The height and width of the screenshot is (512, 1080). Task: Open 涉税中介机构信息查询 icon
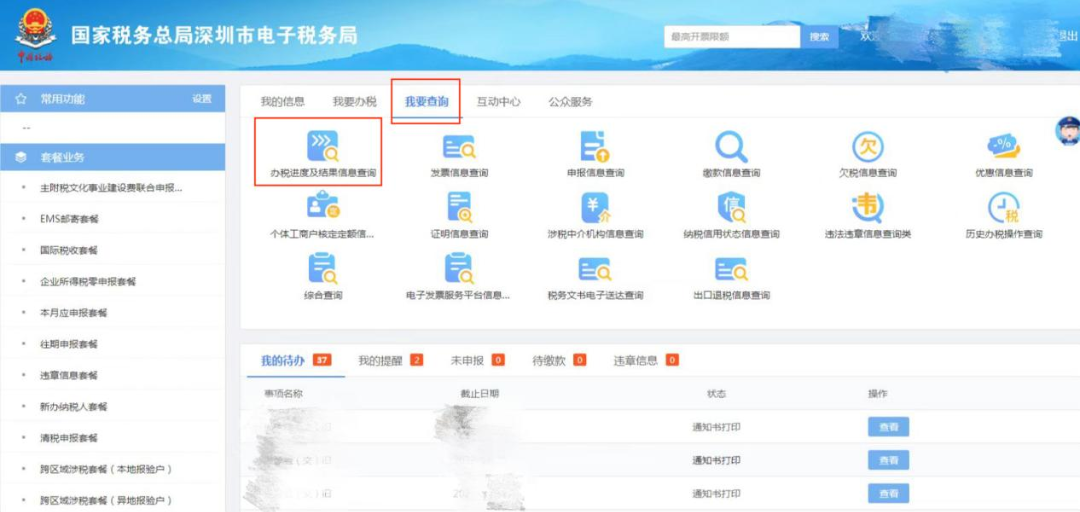coord(595,207)
